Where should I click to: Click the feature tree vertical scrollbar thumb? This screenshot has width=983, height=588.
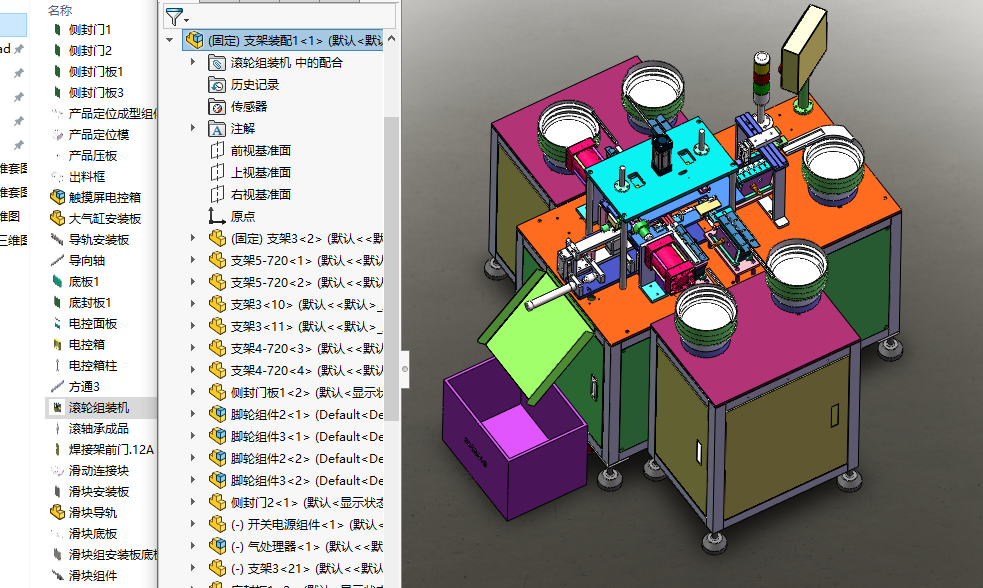click(x=392, y=268)
